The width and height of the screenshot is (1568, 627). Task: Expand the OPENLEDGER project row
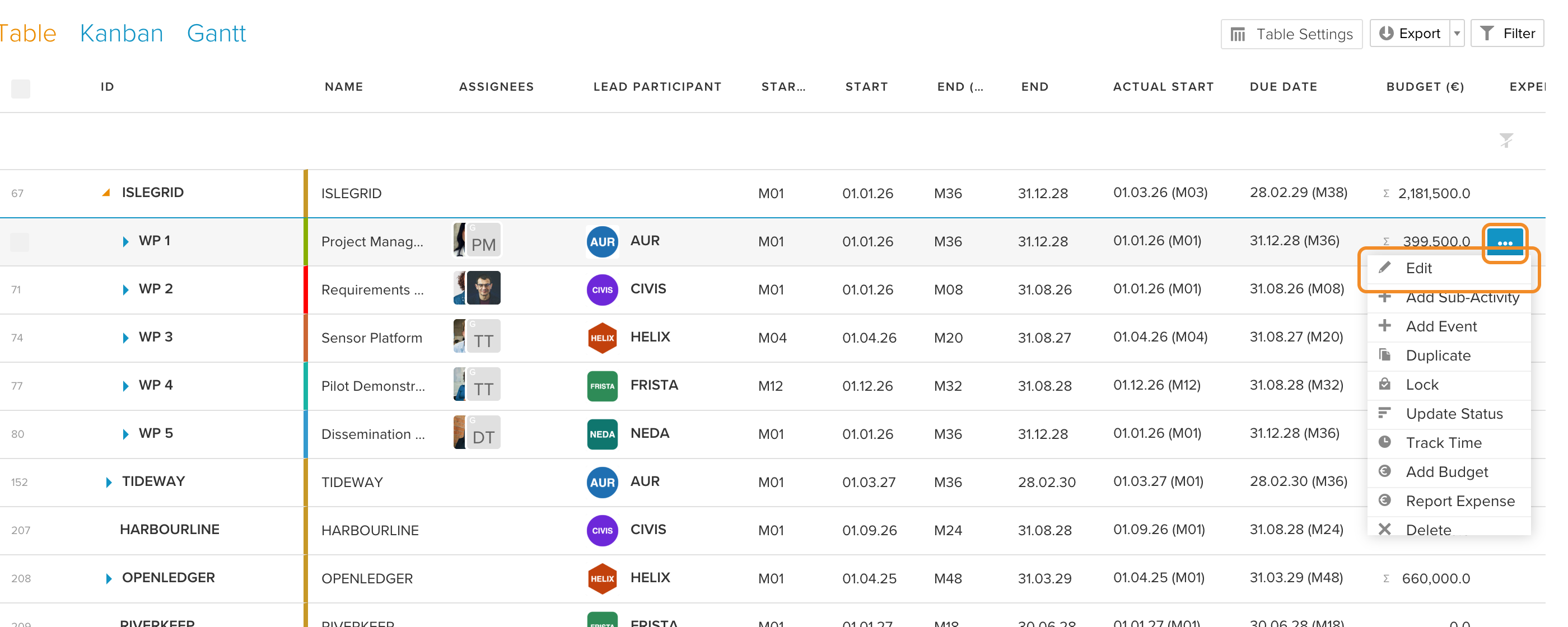[108, 578]
